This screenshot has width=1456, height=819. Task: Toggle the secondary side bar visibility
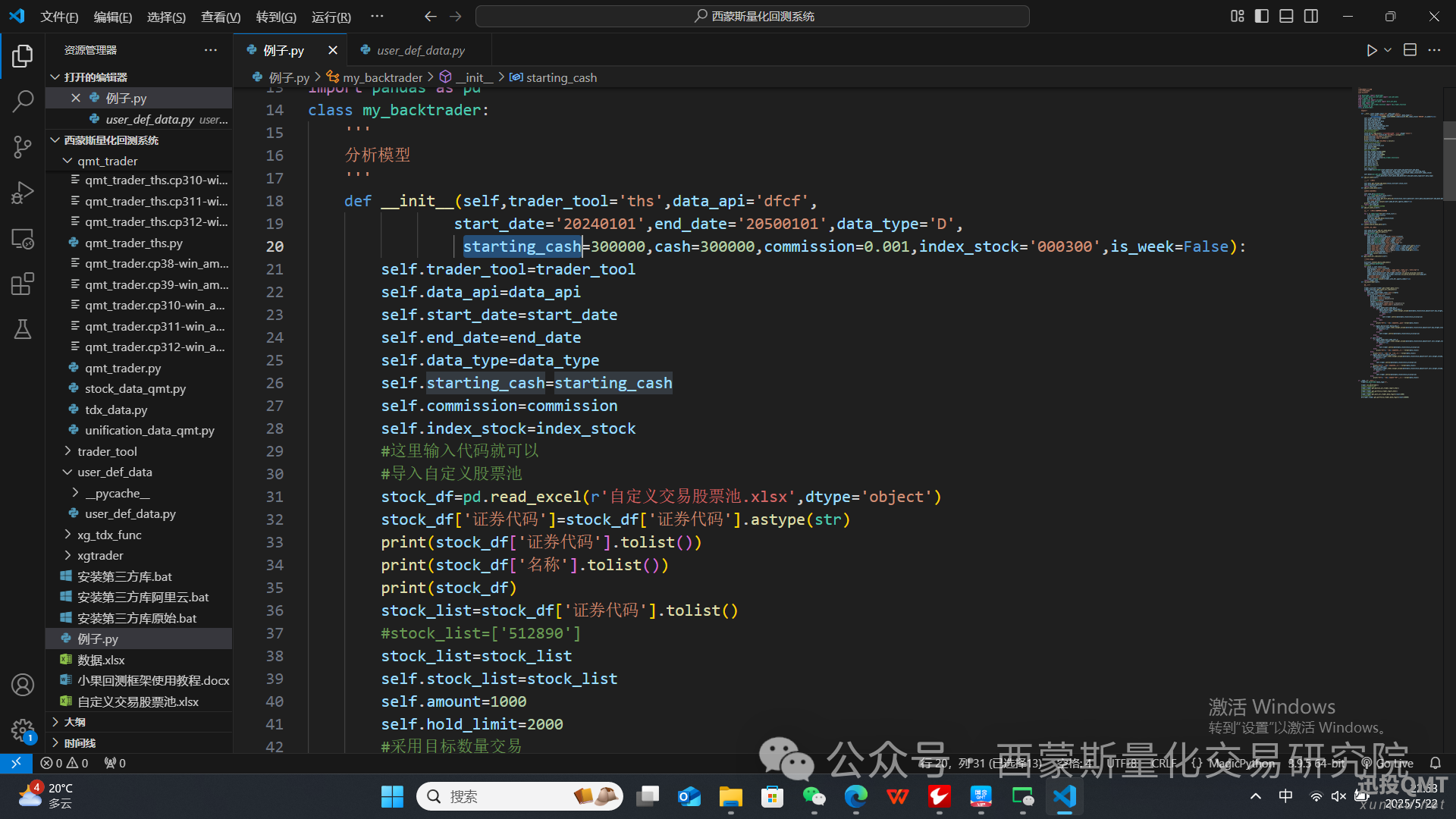(x=1311, y=16)
